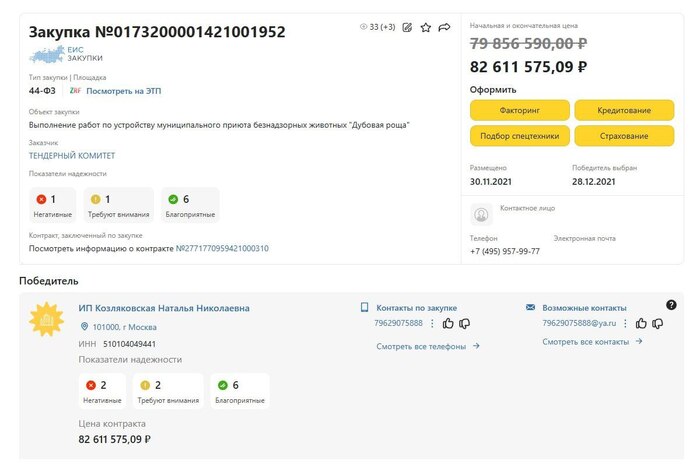The image size is (700, 471).
Task: Click the share arrow icon
Action: point(444,27)
